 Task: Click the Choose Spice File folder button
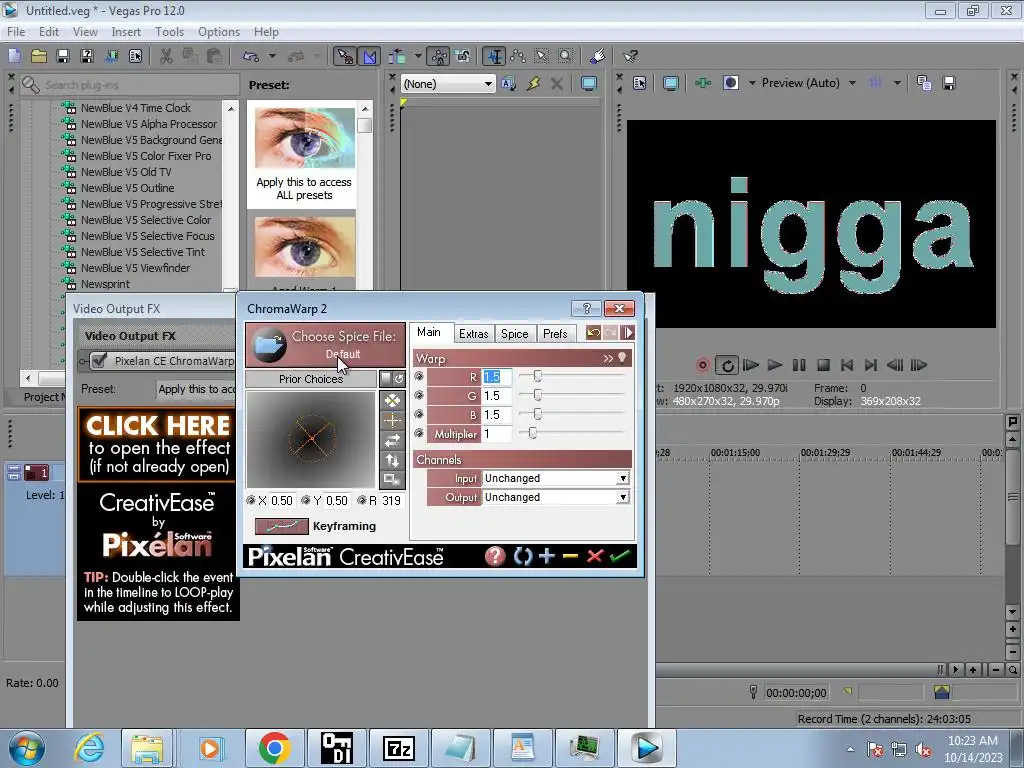click(325, 344)
